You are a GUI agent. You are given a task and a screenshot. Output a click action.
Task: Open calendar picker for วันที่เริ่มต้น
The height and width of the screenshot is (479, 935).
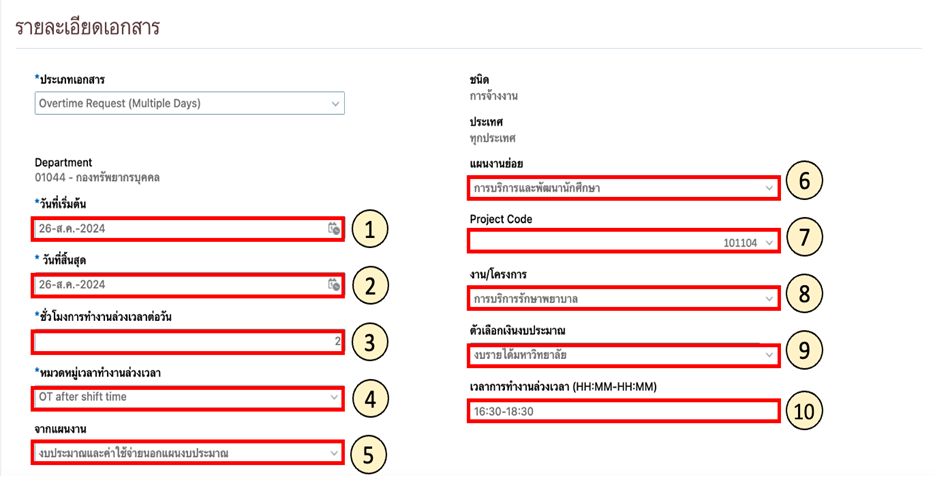tap(334, 229)
